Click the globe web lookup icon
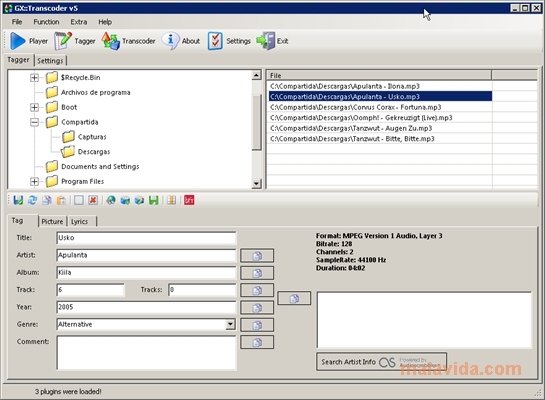545x400 pixels. [111, 200]
